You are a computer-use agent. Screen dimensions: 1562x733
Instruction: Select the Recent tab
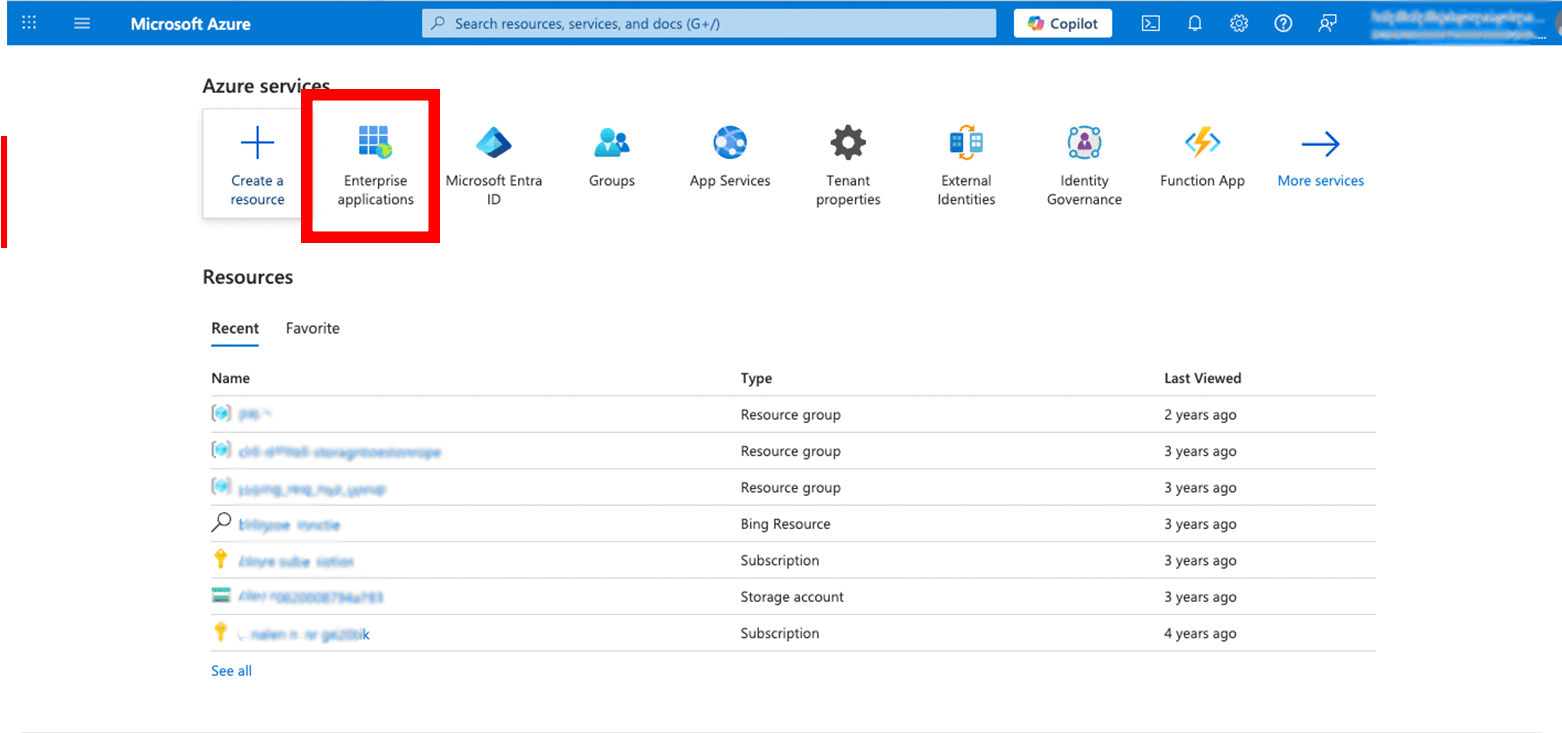click(x=235, y=328)
